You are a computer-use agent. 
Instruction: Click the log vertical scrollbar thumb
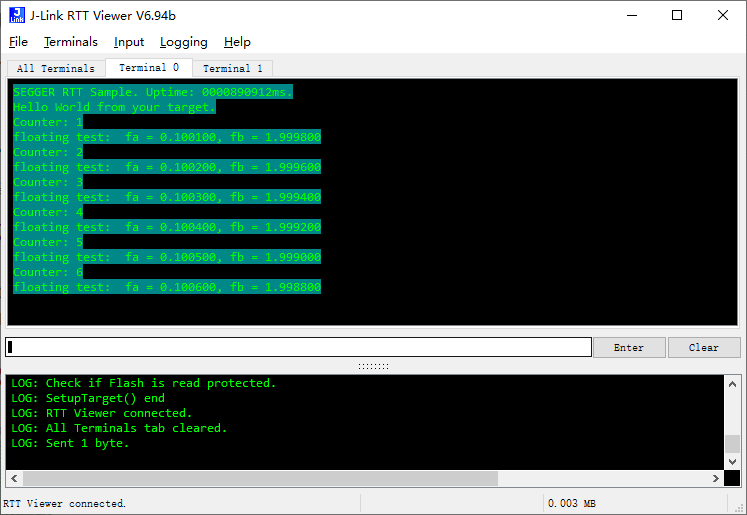coord(732,444)
